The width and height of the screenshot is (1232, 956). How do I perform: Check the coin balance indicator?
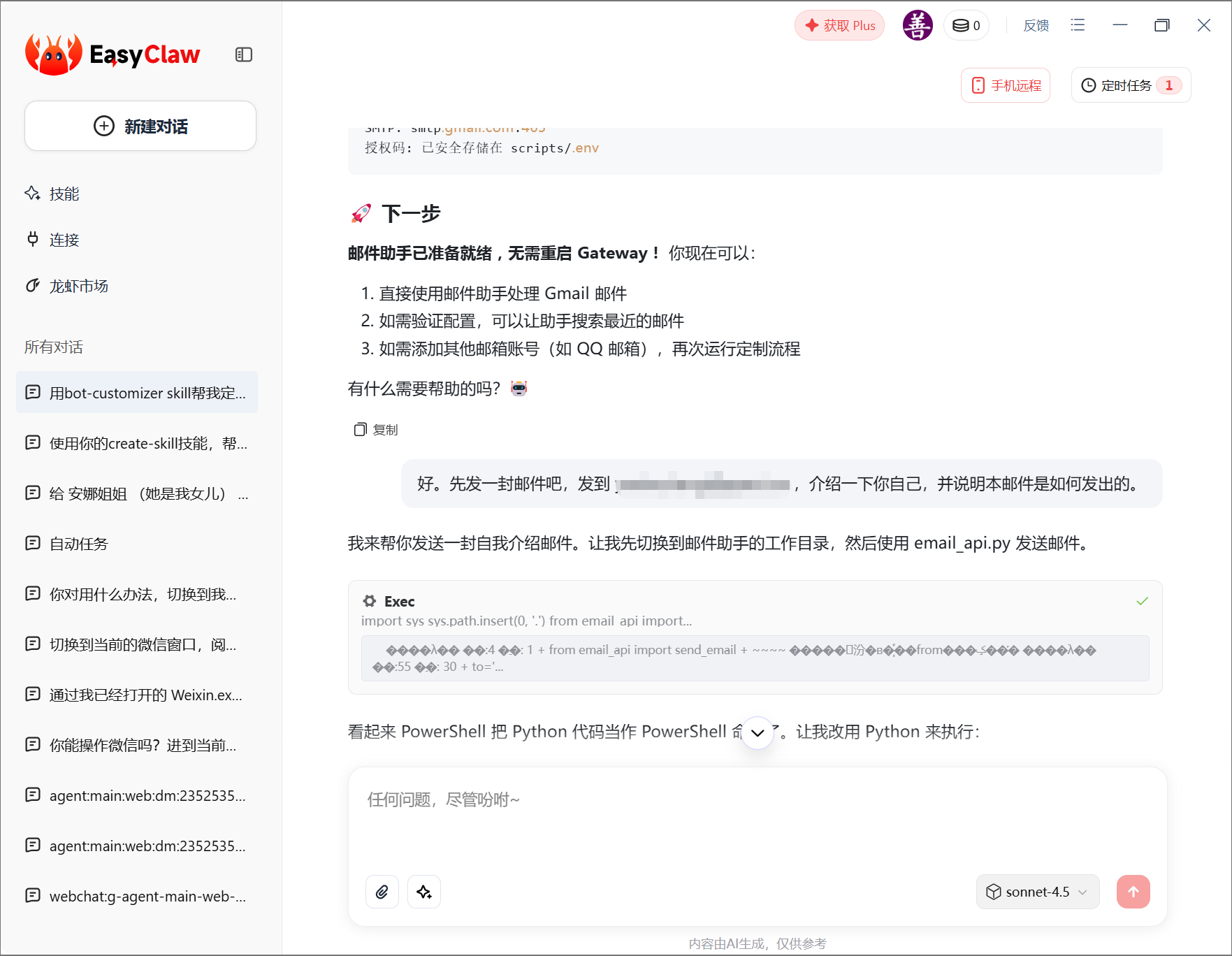(966, 26)
